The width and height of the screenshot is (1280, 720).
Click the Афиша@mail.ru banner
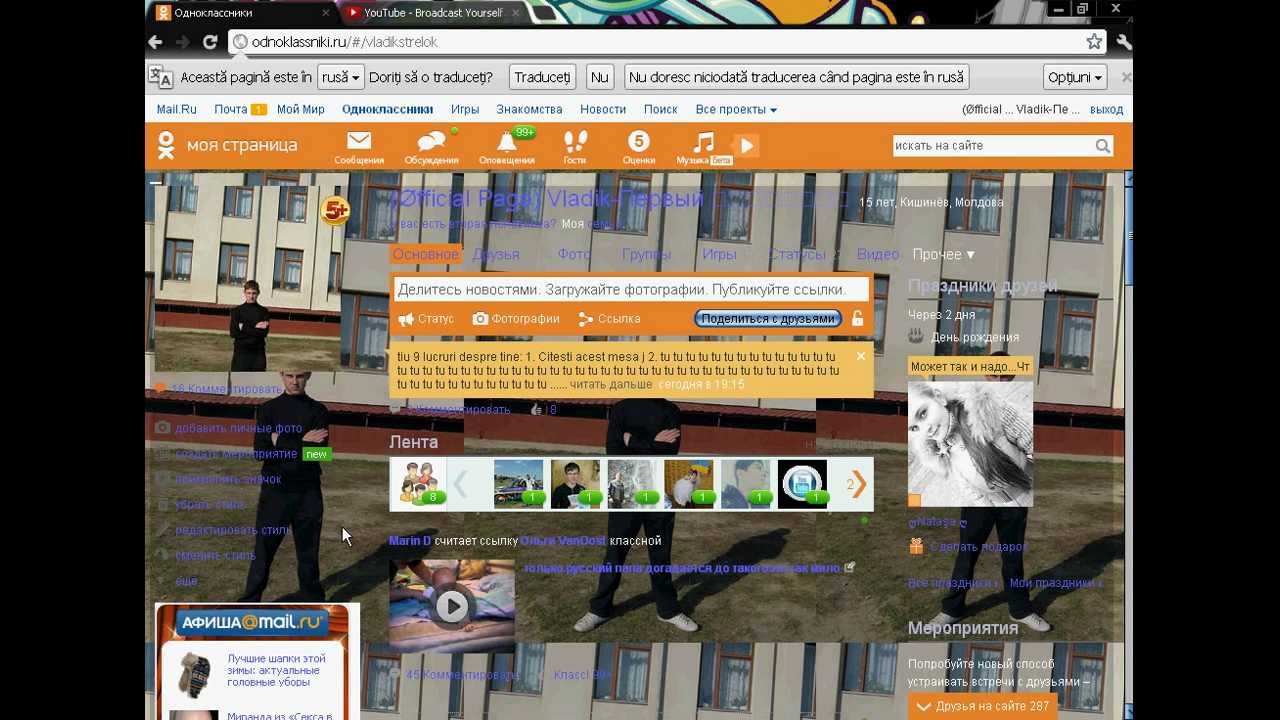point(252,622)
